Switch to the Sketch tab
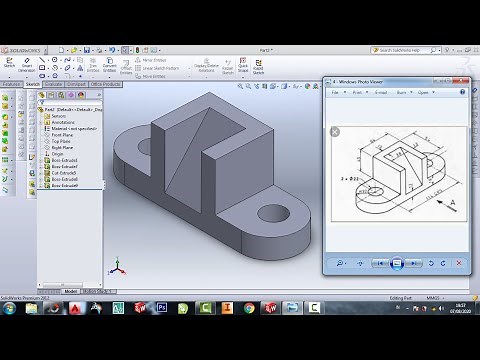Screen dimensions: 480x360 (x=33, y=84)
